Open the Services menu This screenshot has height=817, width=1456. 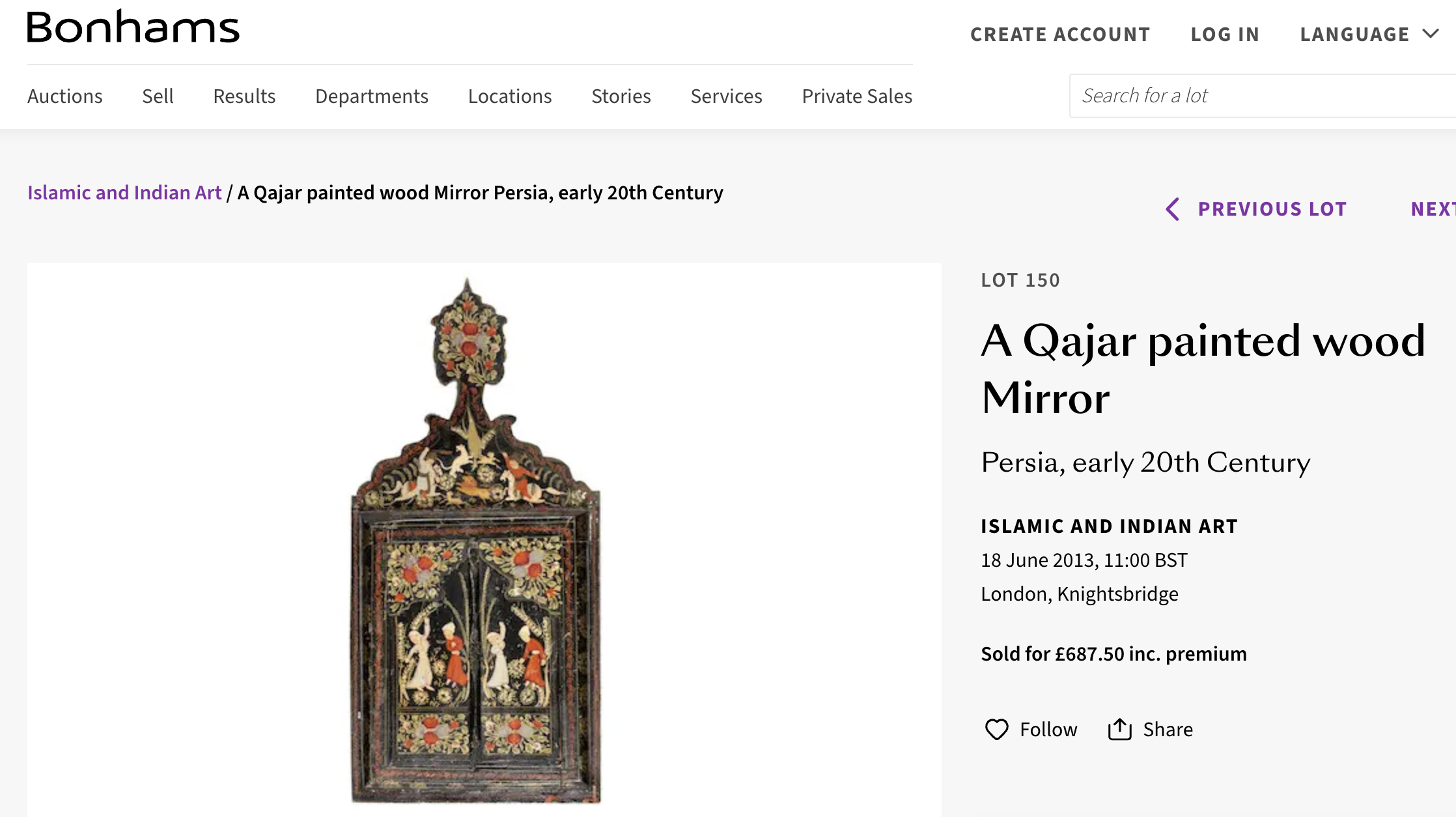(726, 96)
